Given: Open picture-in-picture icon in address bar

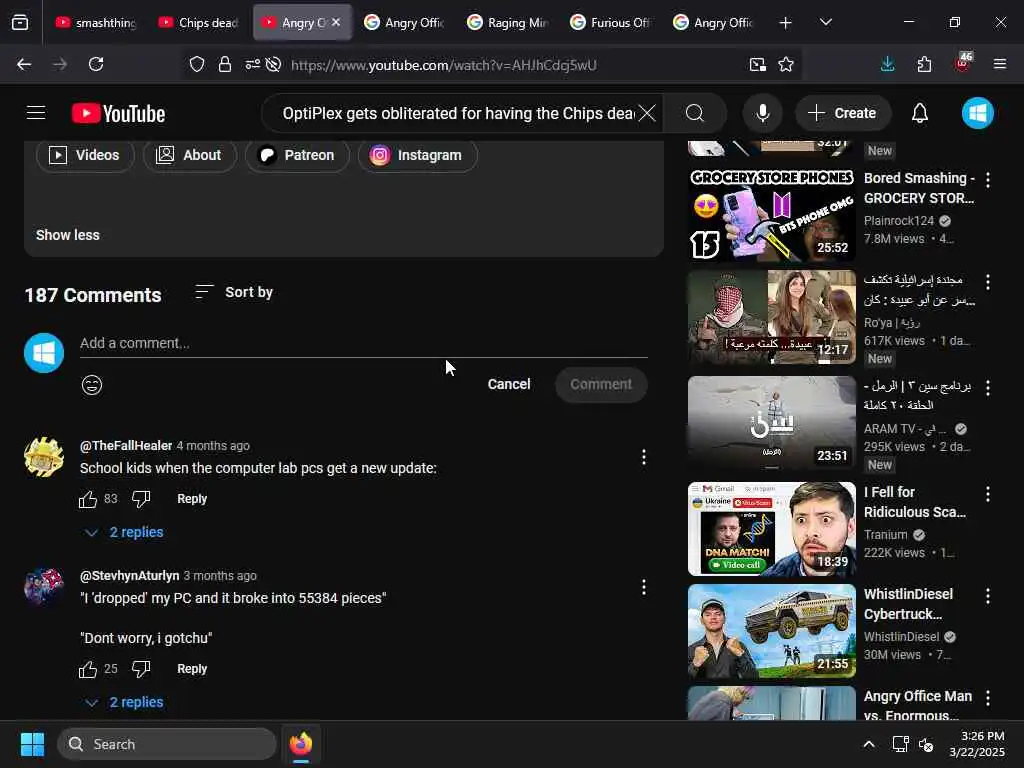Looking at the screenshot, I should 758,64.
